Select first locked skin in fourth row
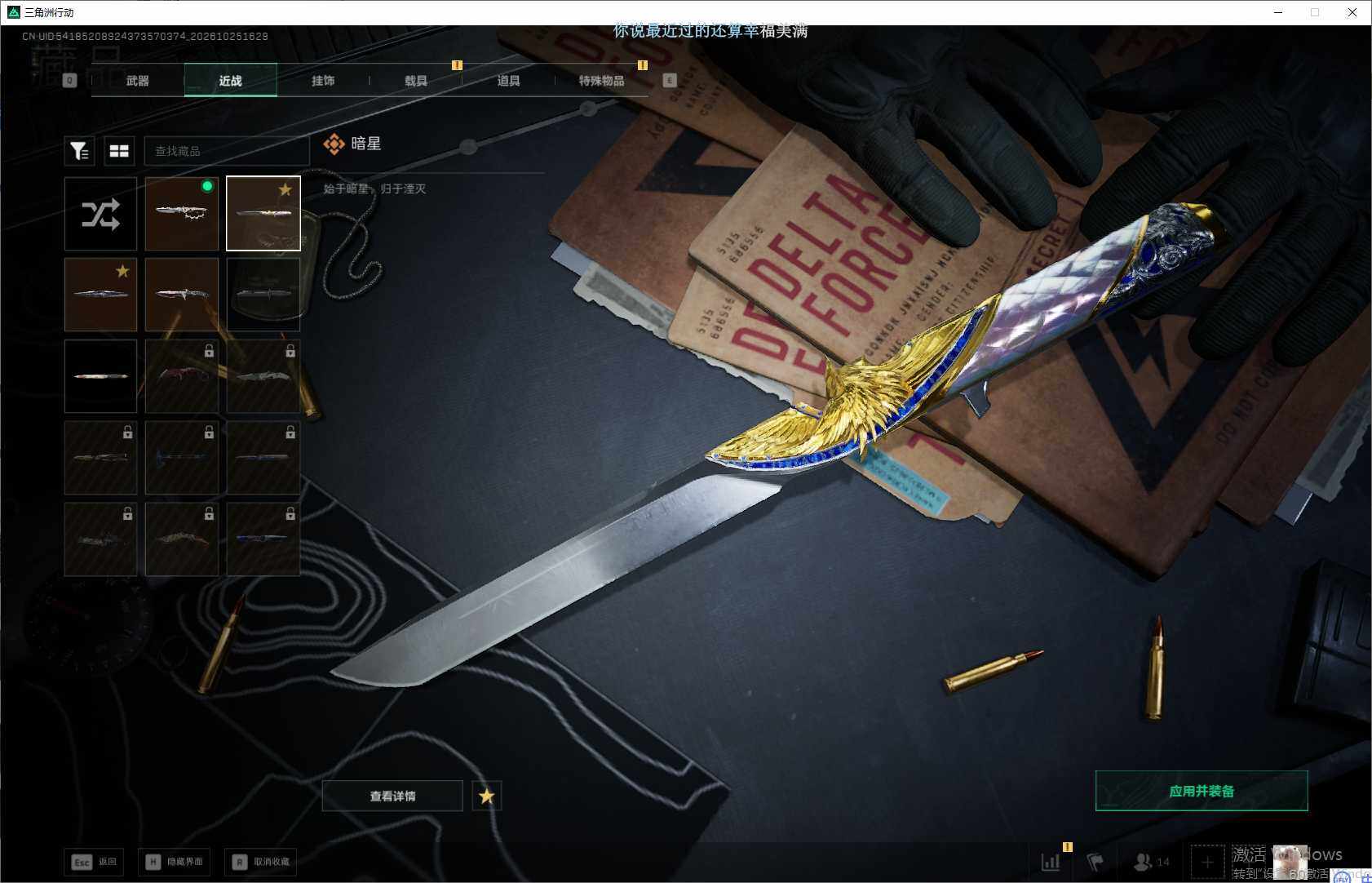This screenshot has height=883, width=1372. coord(100,458)
